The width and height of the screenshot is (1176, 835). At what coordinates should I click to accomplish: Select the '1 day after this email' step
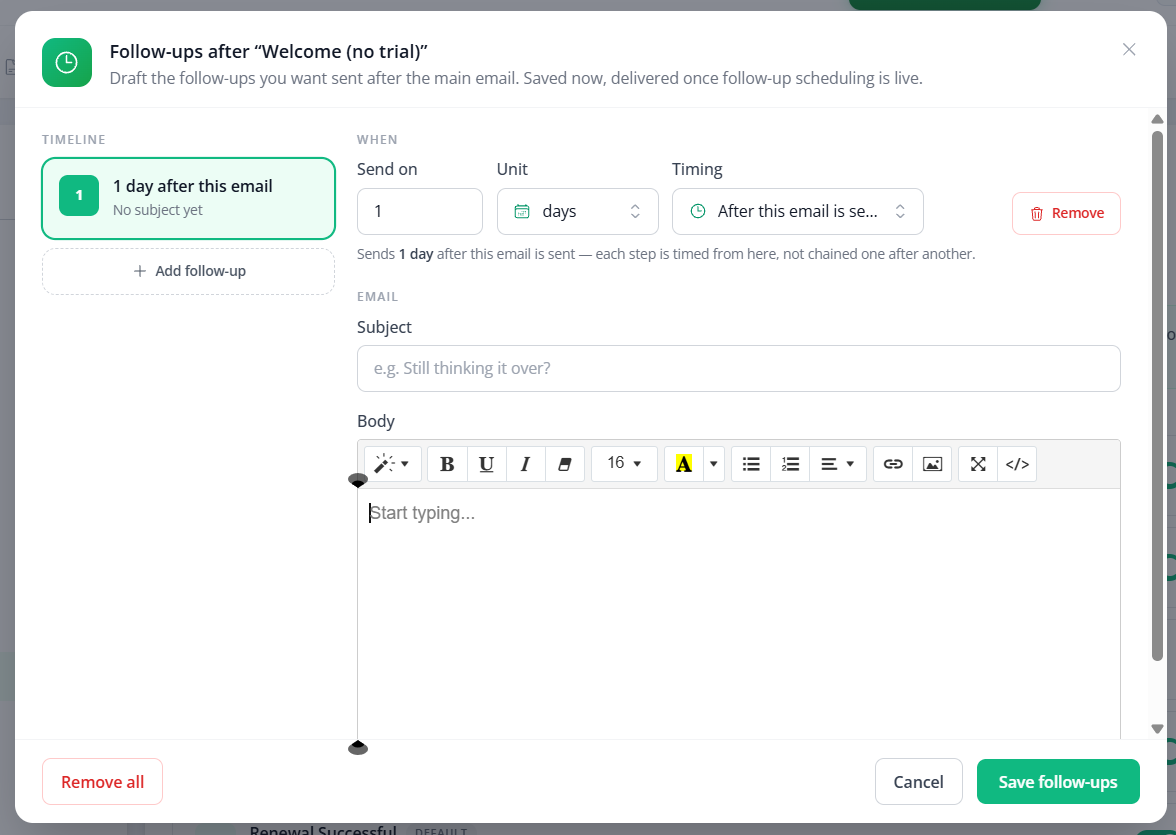click(188, 198)
